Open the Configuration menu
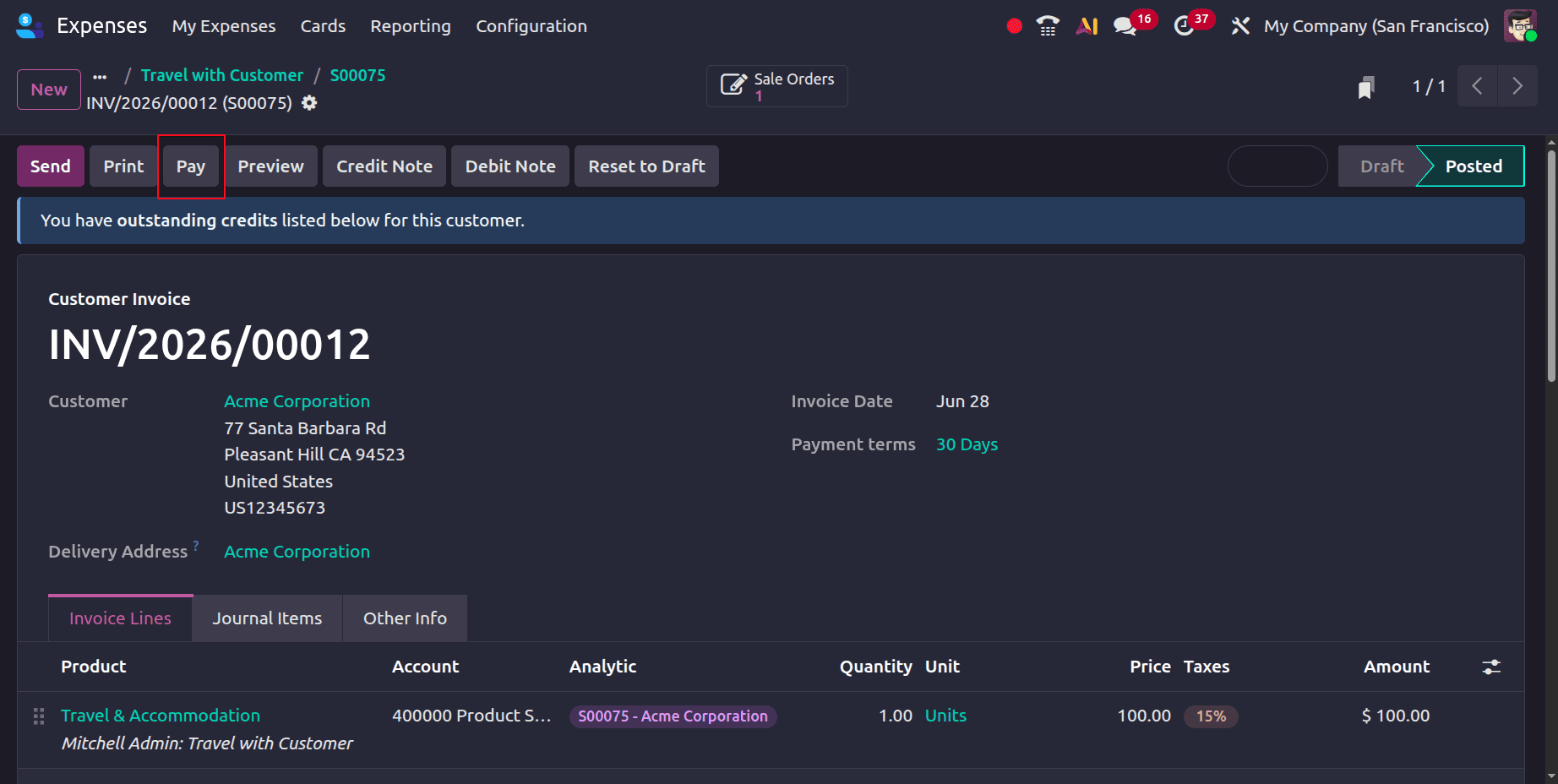The height and width of the screenshot is (784, 1558). 531,26
